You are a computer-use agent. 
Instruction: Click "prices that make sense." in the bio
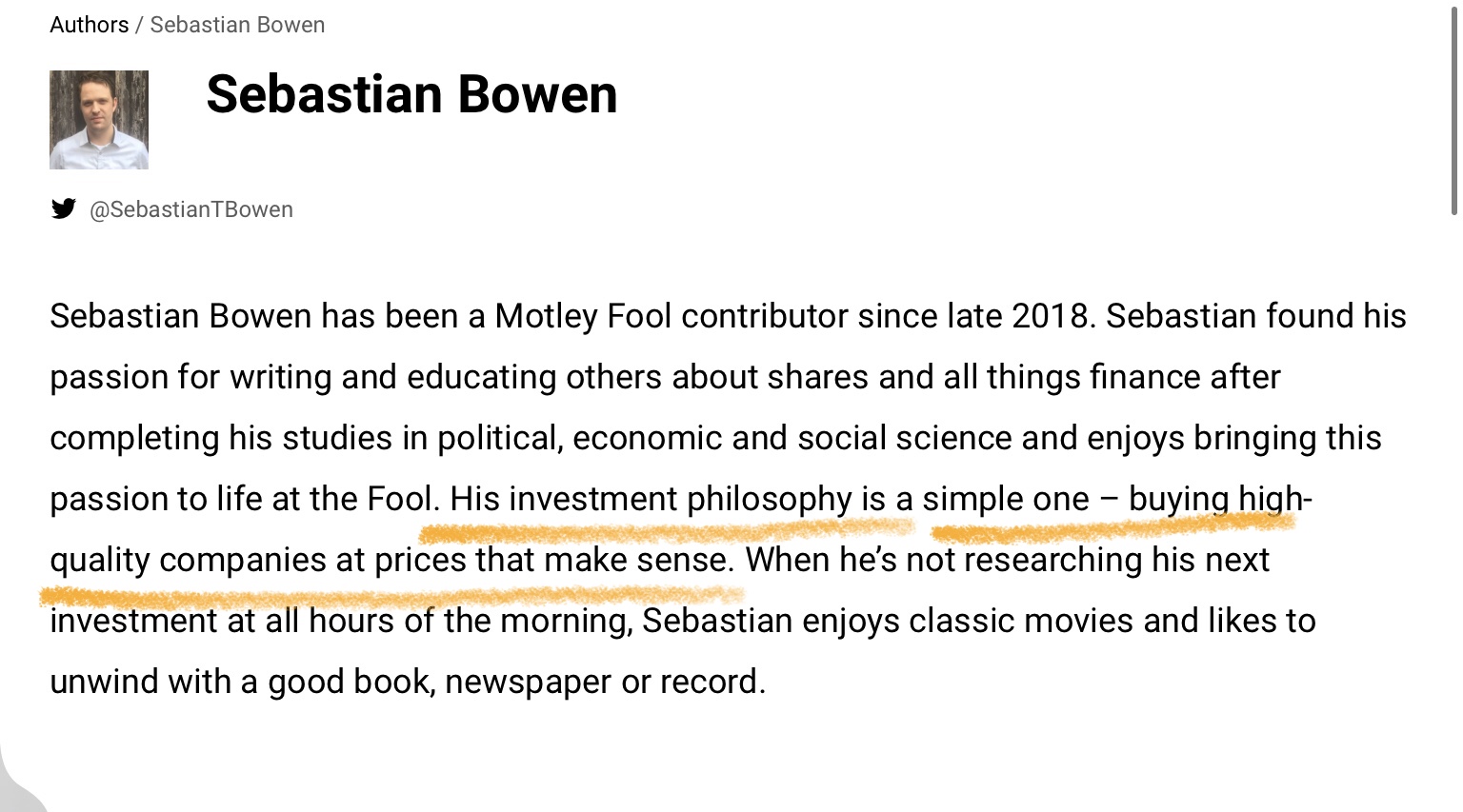[554, 560]
